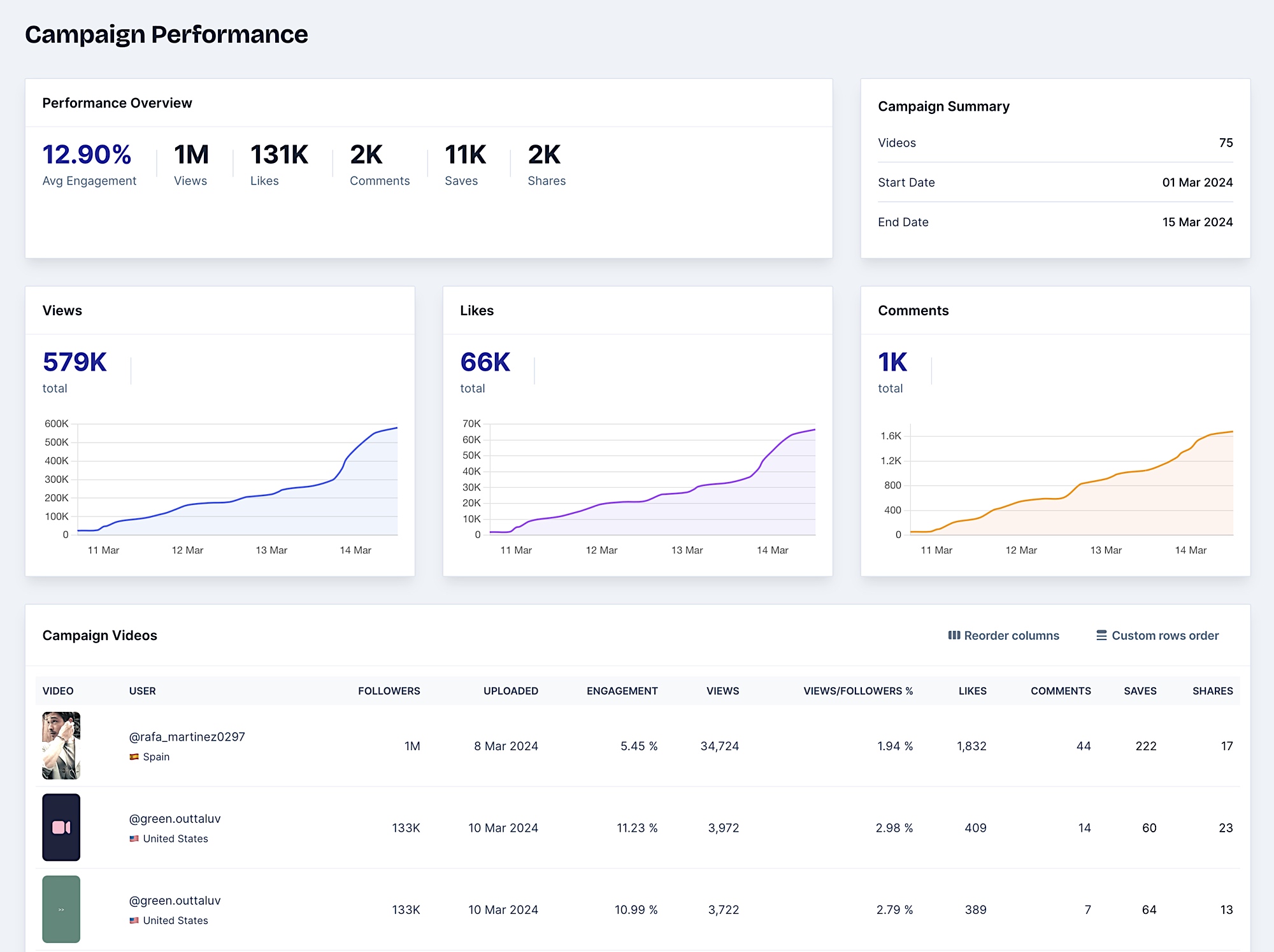Viewport: 1274px width, 952px height.
Task: Open the @rafa_martinez0297 user profile link
Action: pos(187,737)
